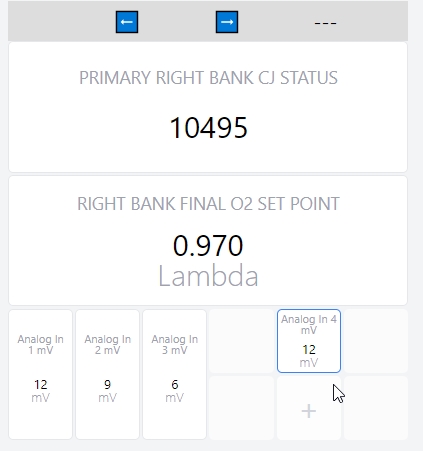Select the Right Bank Final O2 Set Point title
This screenshot has height=451, width=423.
pyautogui.click(x=208, y=204)
